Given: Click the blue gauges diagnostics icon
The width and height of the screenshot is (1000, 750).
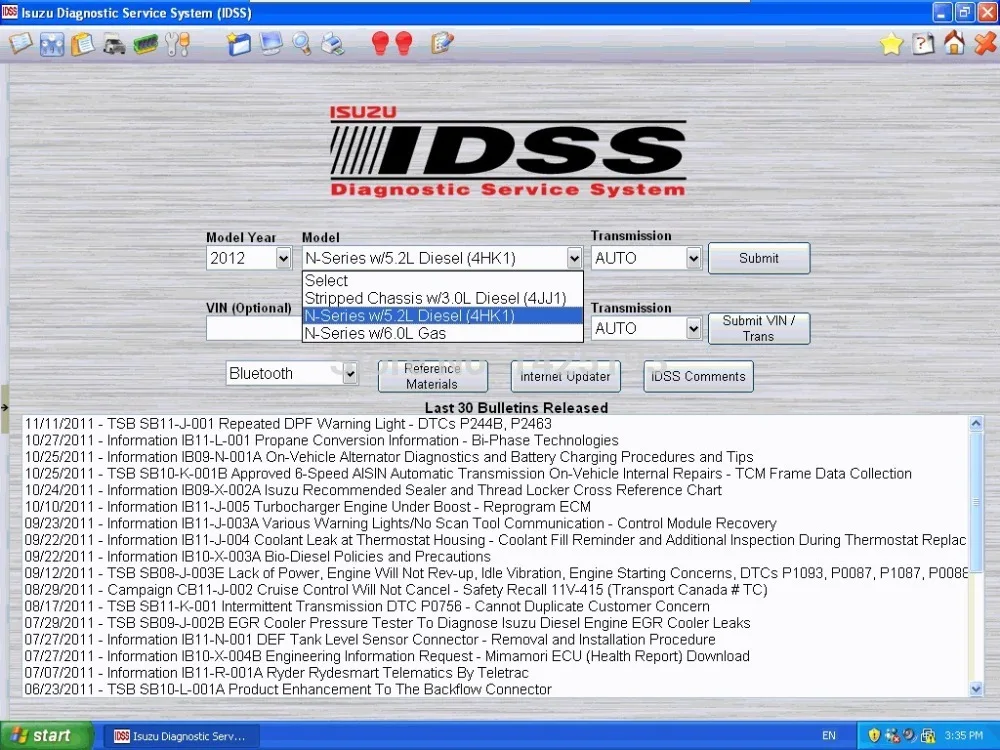Looking at the screenshot, I should click(x=52, y=44).
